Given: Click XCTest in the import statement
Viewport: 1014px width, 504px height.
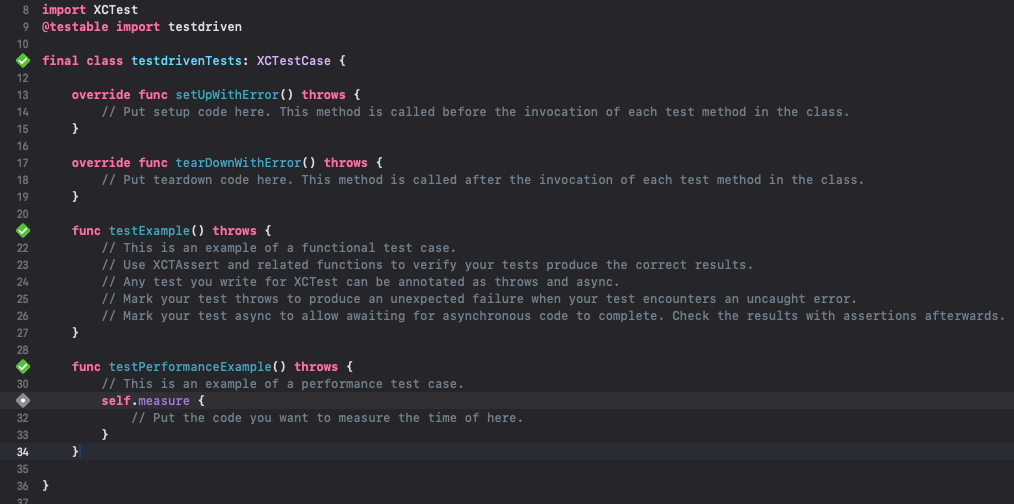Looking at the screenshot, I should (x=116, y=10).
